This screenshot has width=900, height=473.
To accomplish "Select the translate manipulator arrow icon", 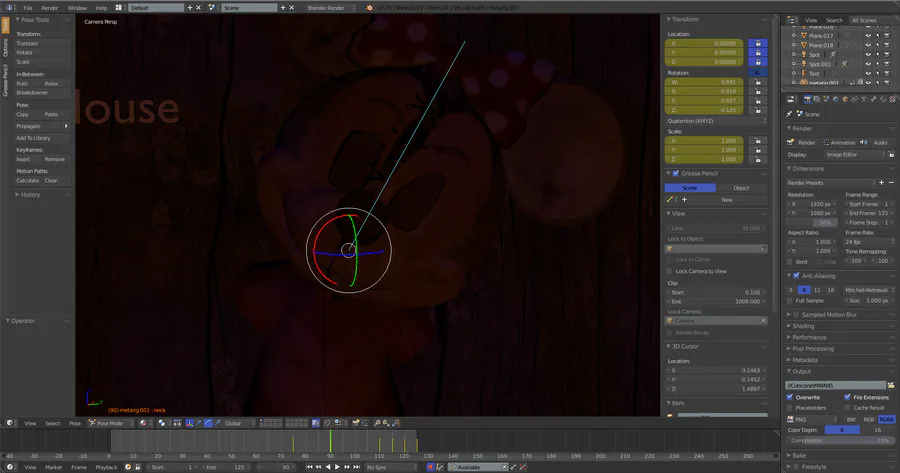I will point(199,423).
